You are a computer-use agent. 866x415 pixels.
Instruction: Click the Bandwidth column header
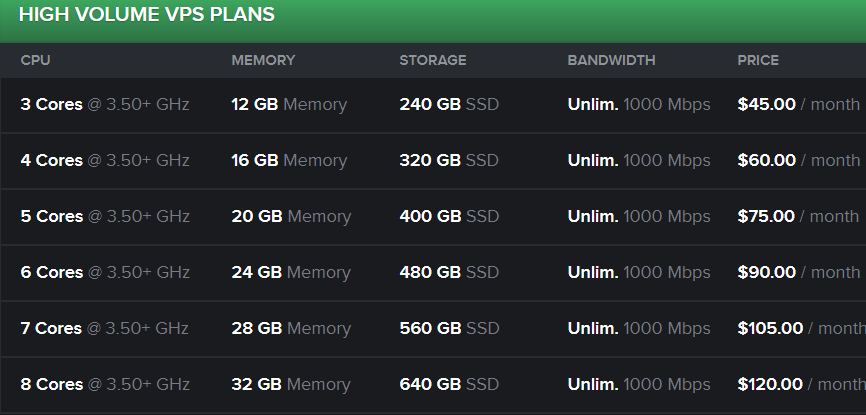[611, 60]
